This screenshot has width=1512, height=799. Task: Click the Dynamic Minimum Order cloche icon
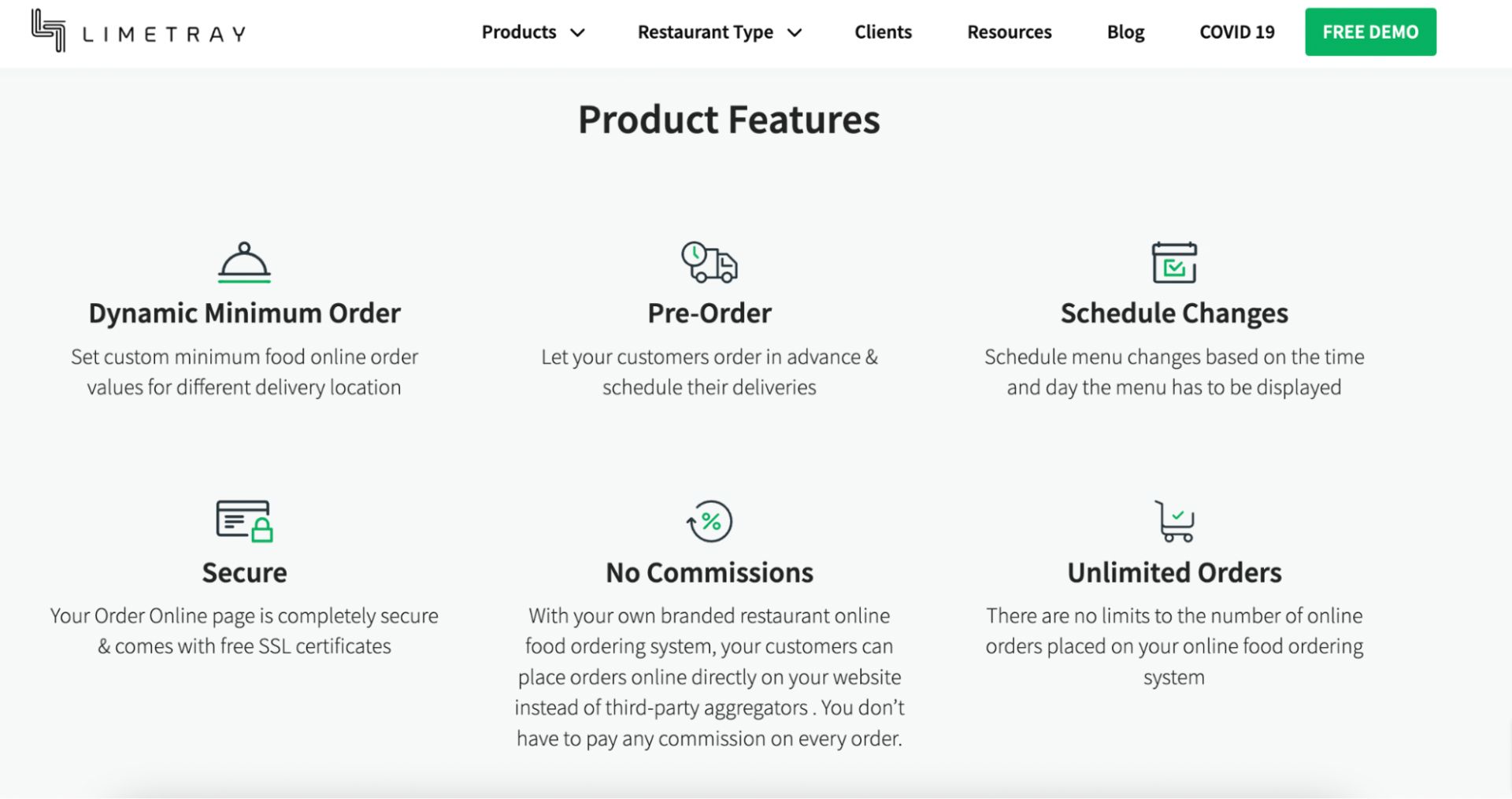pos(244,264)
